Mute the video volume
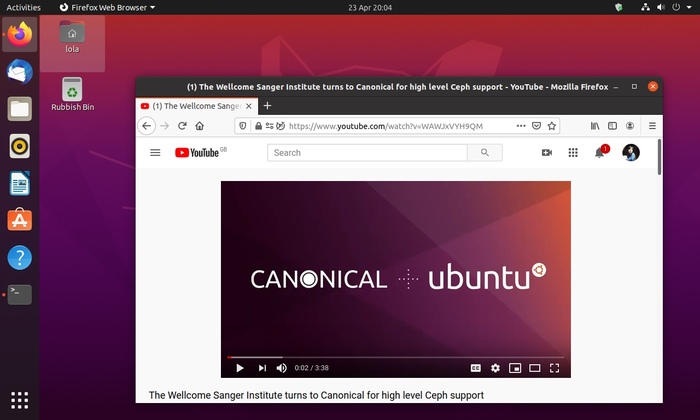This screenshot has height=420, width=700. pos(281,368)
